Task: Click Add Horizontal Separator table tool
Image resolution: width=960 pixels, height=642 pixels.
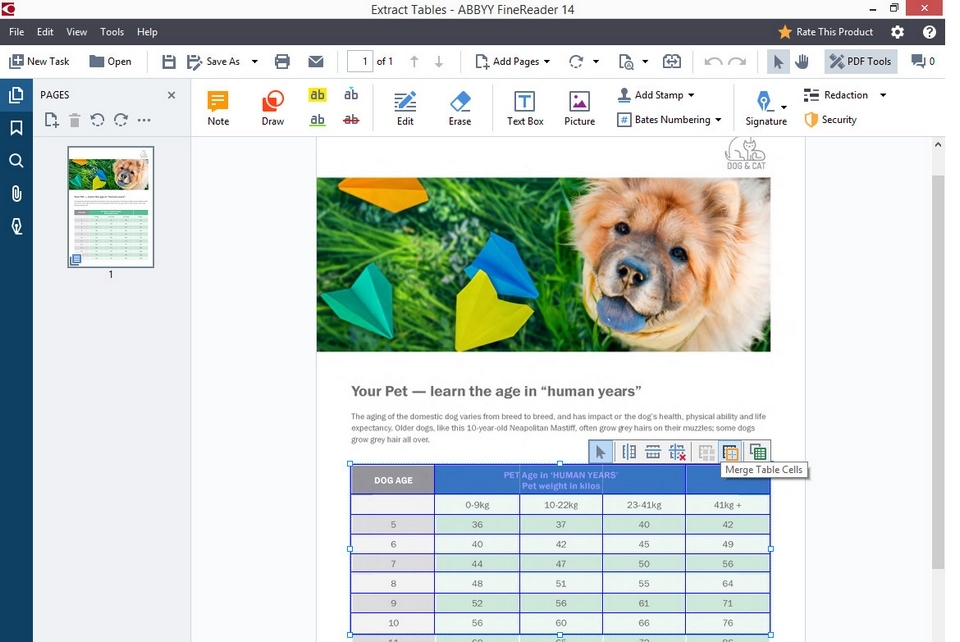Action: [x=653, y=452]
